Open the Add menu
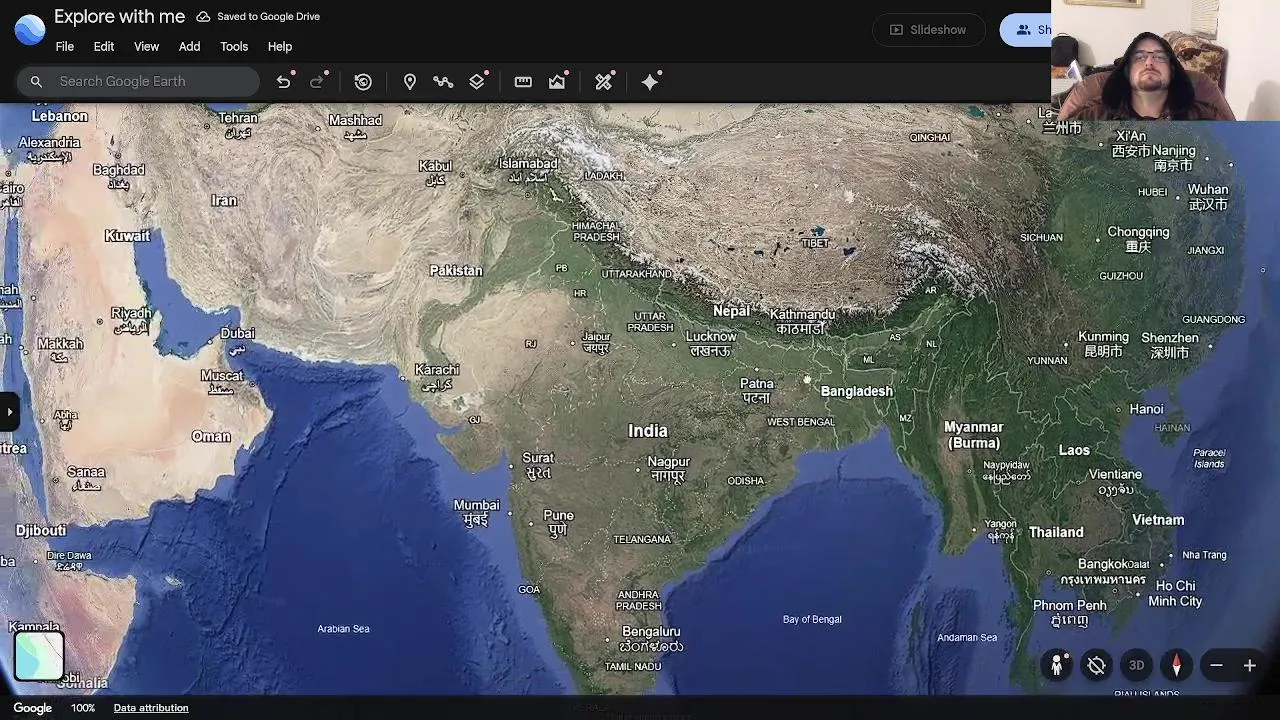This screenshot has height=720, width=1280. point(189,47)
